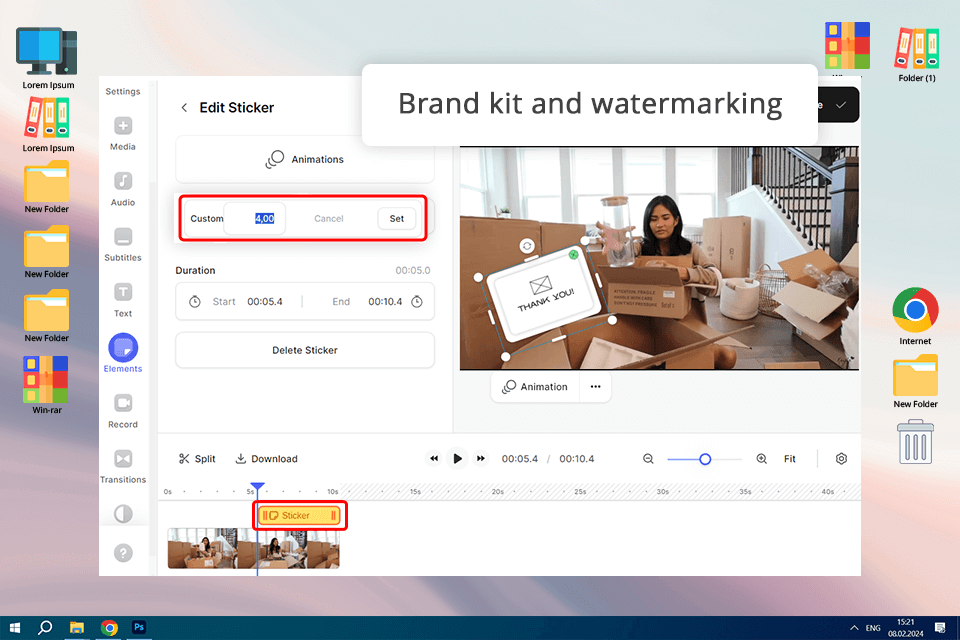The width and height of the screenshot is (960, 640).
Task: Cancel the custom duration entry
Action: [329, 219]
